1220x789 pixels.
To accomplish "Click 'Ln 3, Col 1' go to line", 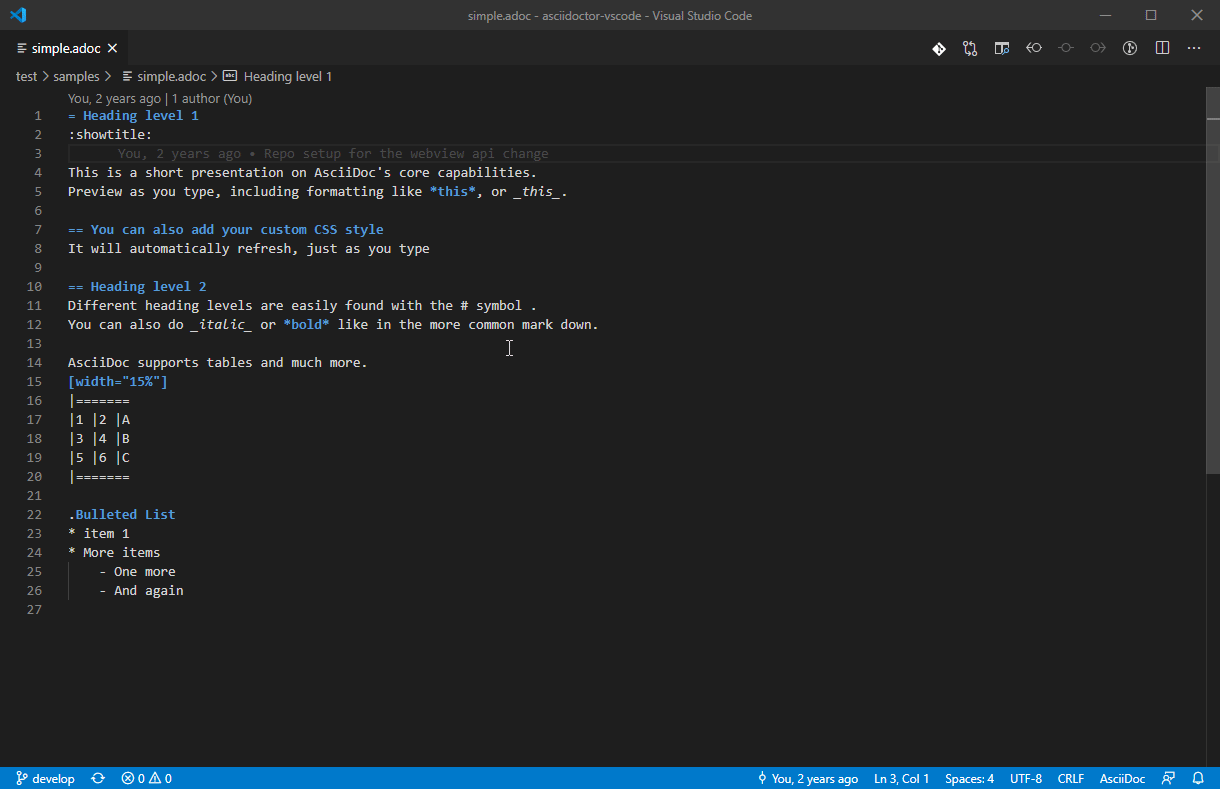I will click(901, 778).
